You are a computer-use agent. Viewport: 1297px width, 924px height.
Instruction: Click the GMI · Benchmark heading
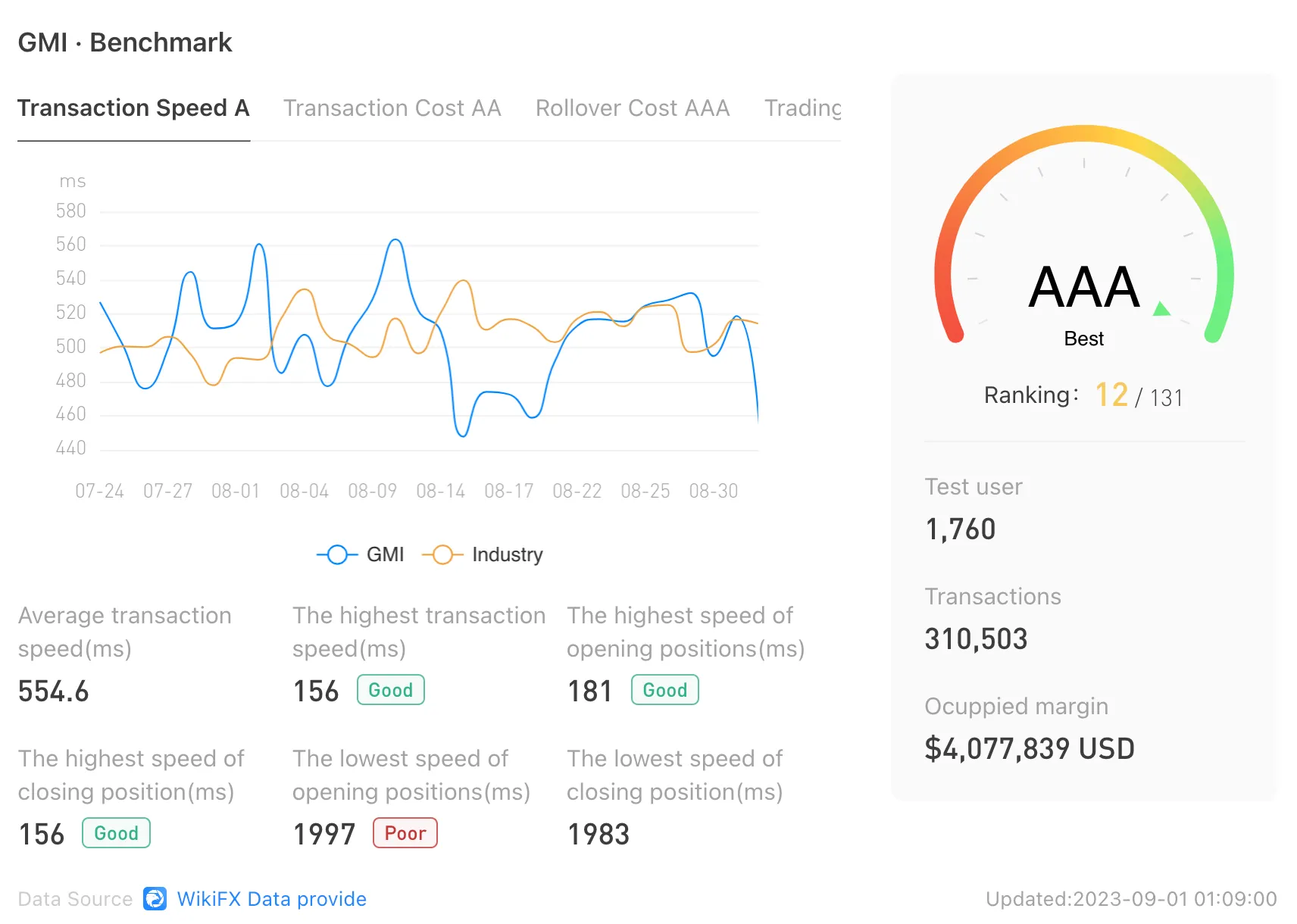pos(125,42)
